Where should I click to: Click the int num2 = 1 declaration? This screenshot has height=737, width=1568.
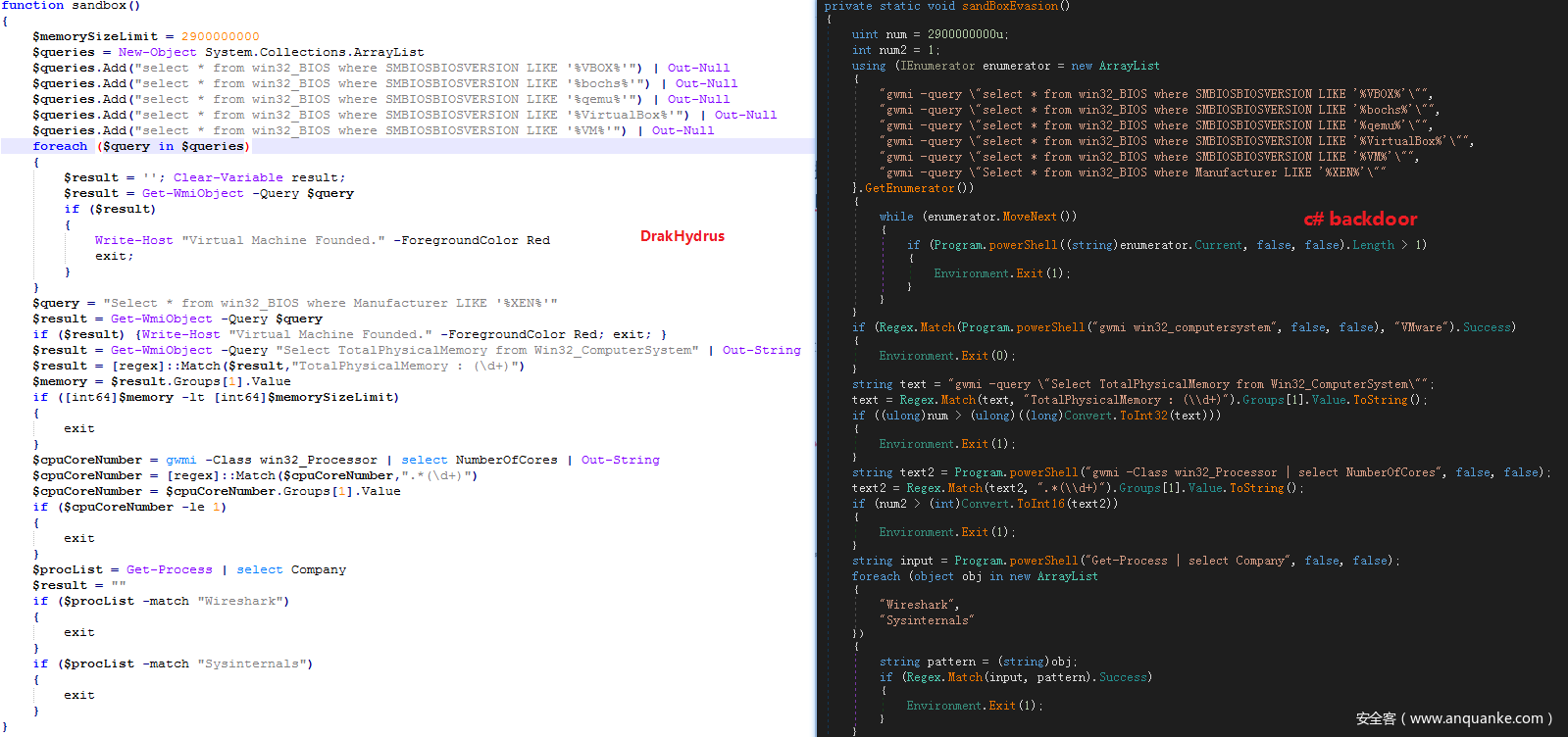point(895,50)
